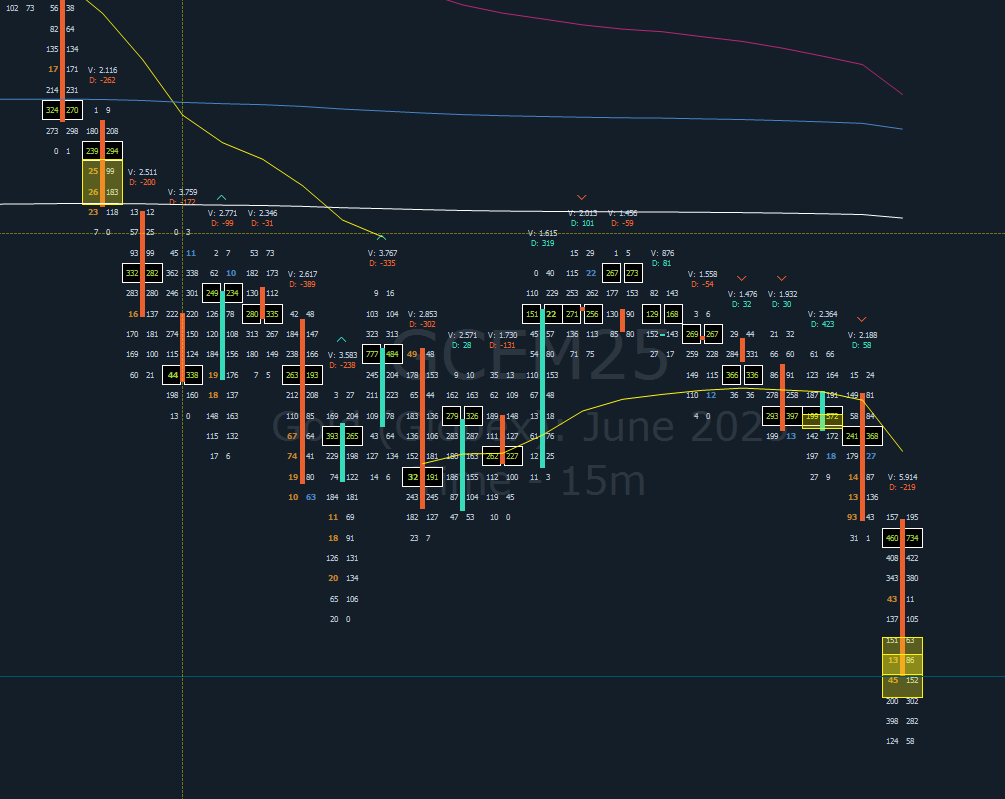Select the volume label 'V: 3.583'
Image resolution: width=1005 pixels, height=799 pixels.
(342, 355)
